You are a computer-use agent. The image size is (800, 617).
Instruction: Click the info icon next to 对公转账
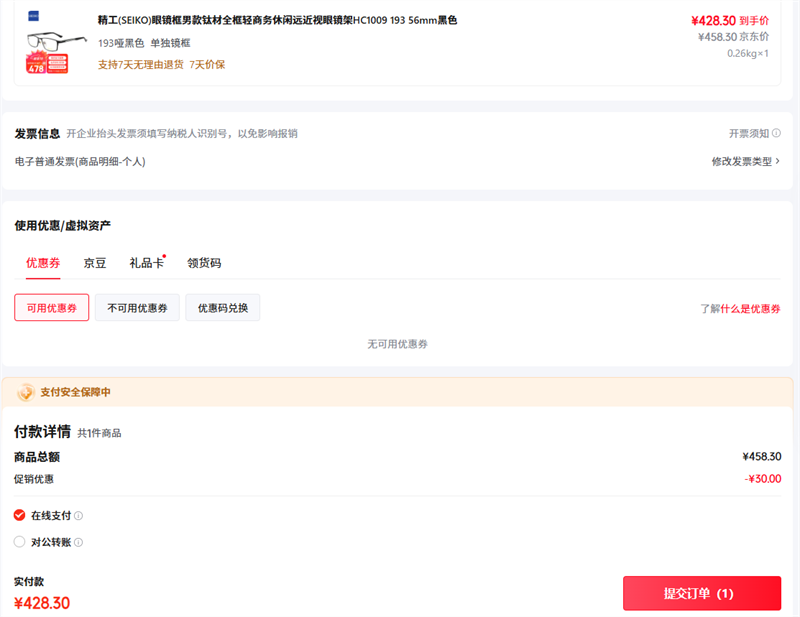tap(78, 543)
